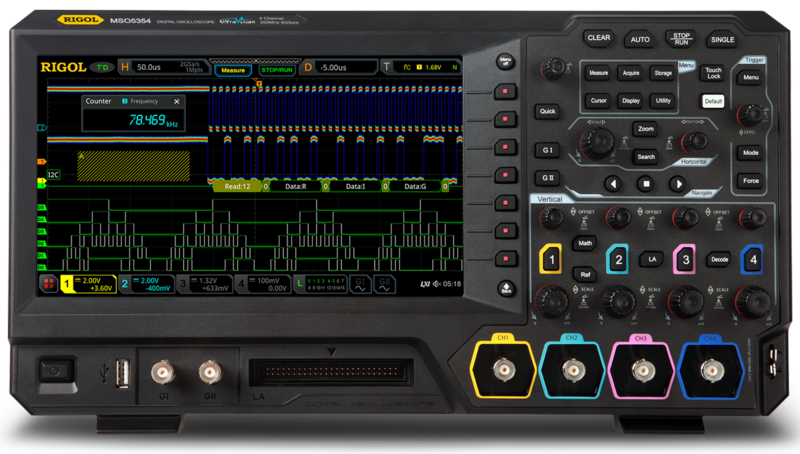
Task: Close the Counter frequency popup
Action: point(177,101)
